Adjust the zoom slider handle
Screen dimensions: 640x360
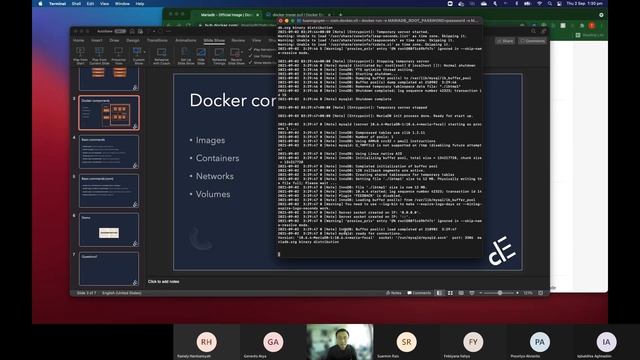[x=500, y=293]
